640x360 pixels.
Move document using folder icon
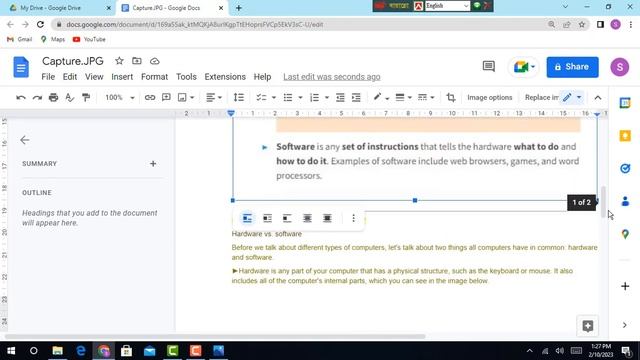(137, 61)
